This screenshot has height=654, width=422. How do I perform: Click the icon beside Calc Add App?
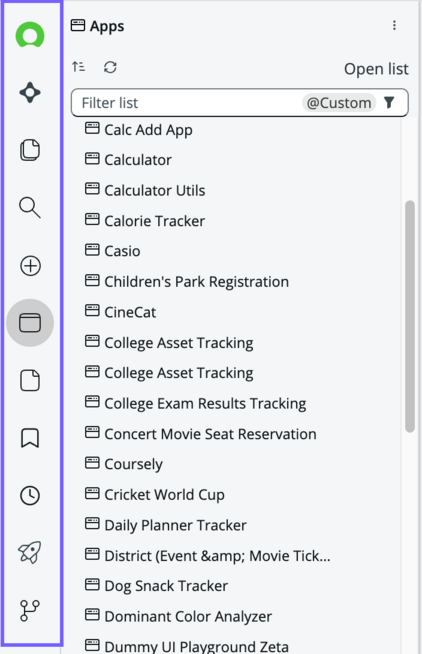92,128
